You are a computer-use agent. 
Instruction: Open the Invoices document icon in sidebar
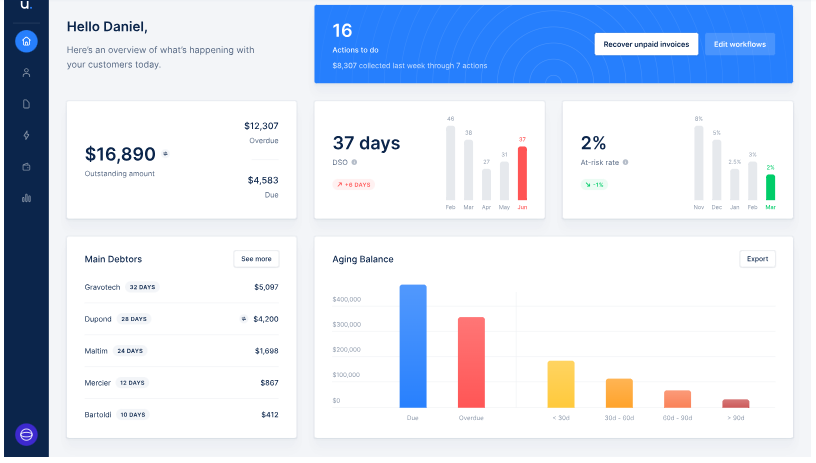pos(26,104)
